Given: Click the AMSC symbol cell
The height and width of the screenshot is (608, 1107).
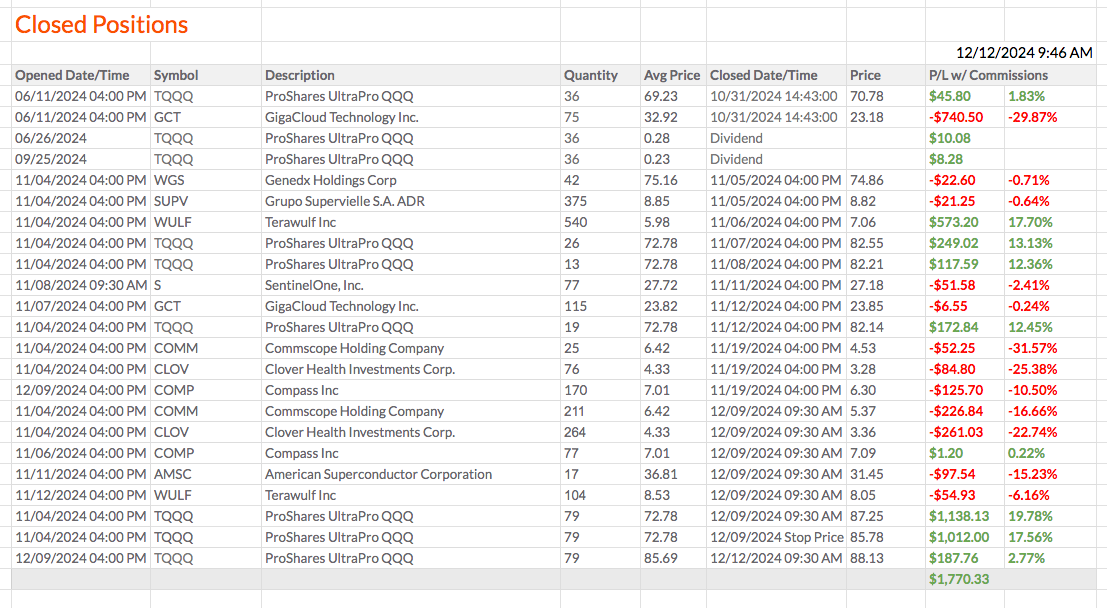Looking at the screenshot, I should click(174, 474).
